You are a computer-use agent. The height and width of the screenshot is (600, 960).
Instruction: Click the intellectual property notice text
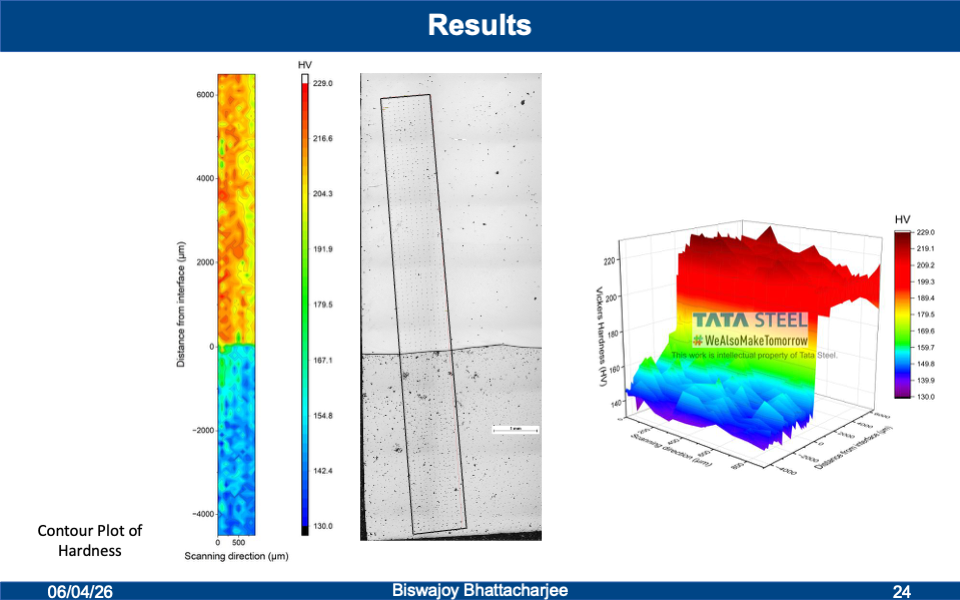point(754,355)
